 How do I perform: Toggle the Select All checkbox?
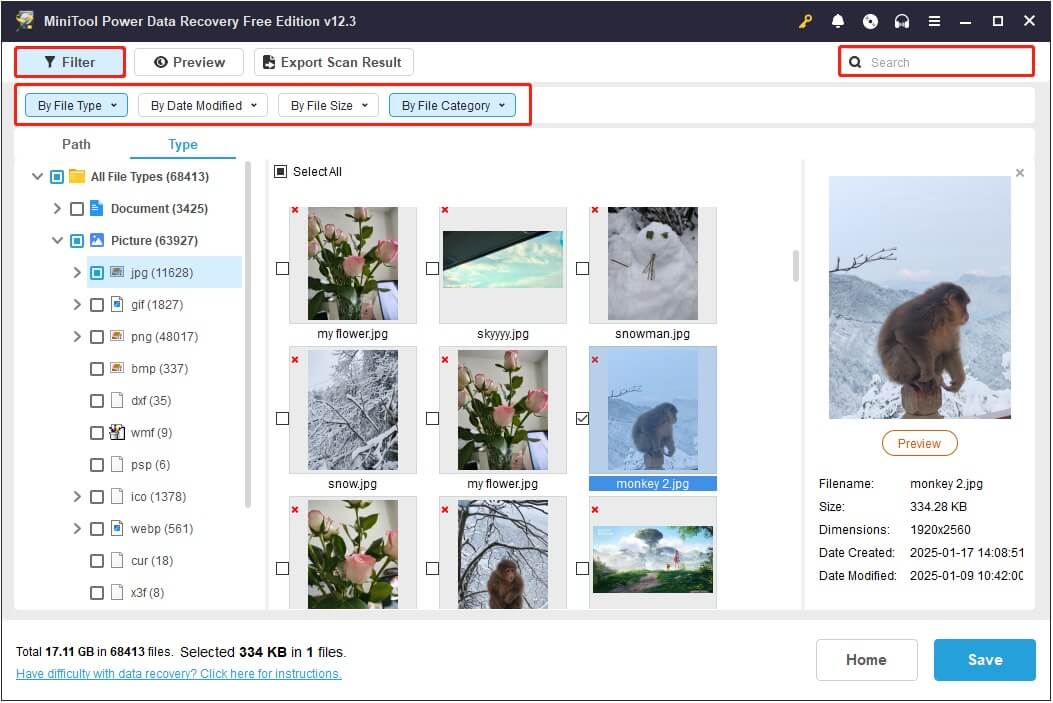click(281, 172)
